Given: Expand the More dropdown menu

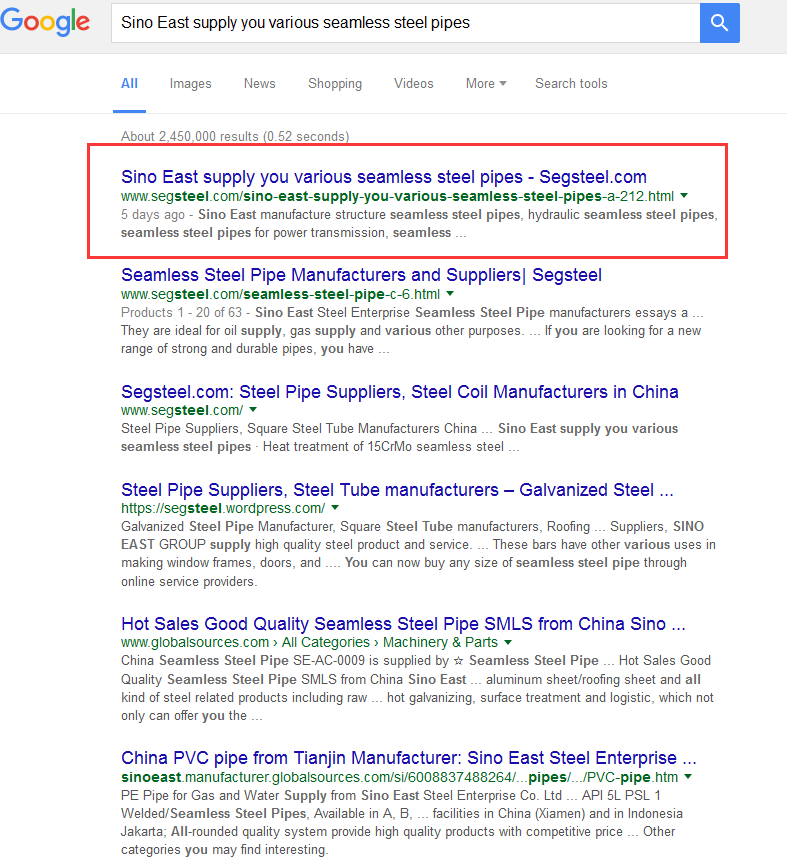Looking at the screenshot, I should tap(486, 84).
